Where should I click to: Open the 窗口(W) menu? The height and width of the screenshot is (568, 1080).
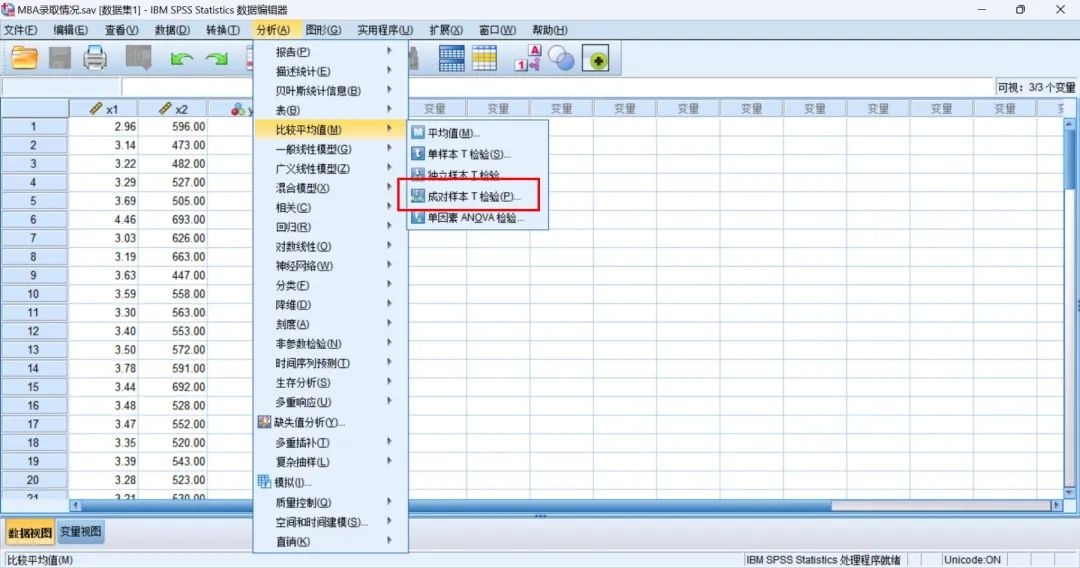(497, 30)
